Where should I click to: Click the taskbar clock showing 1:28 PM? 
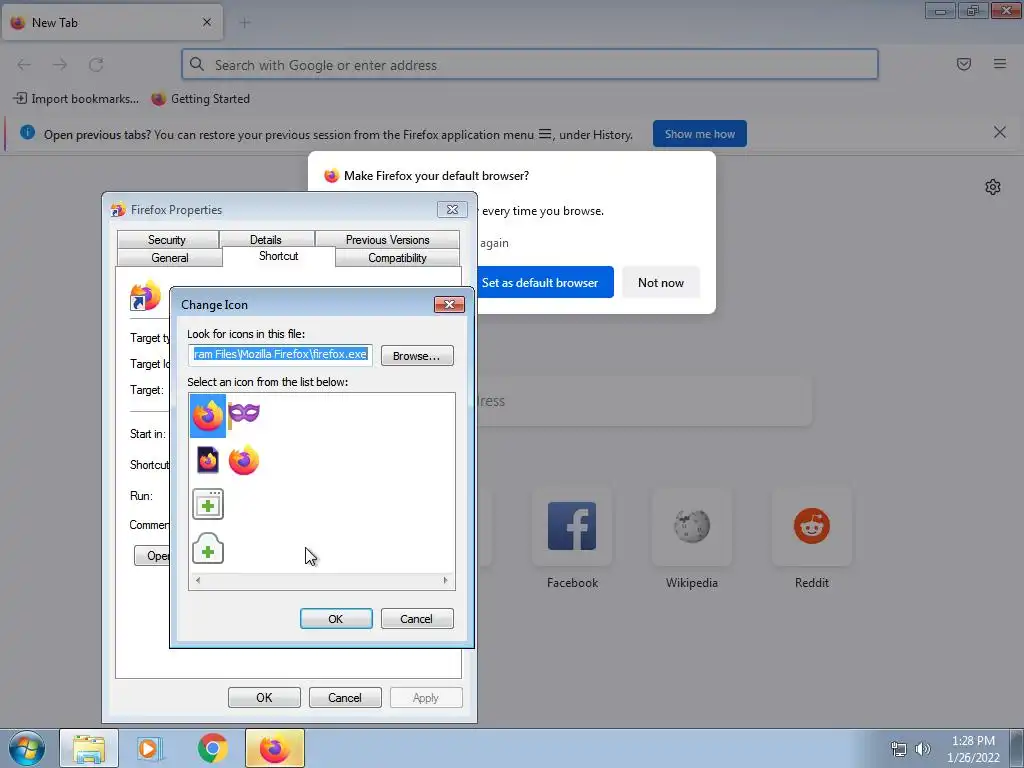[x=973, y=749]
